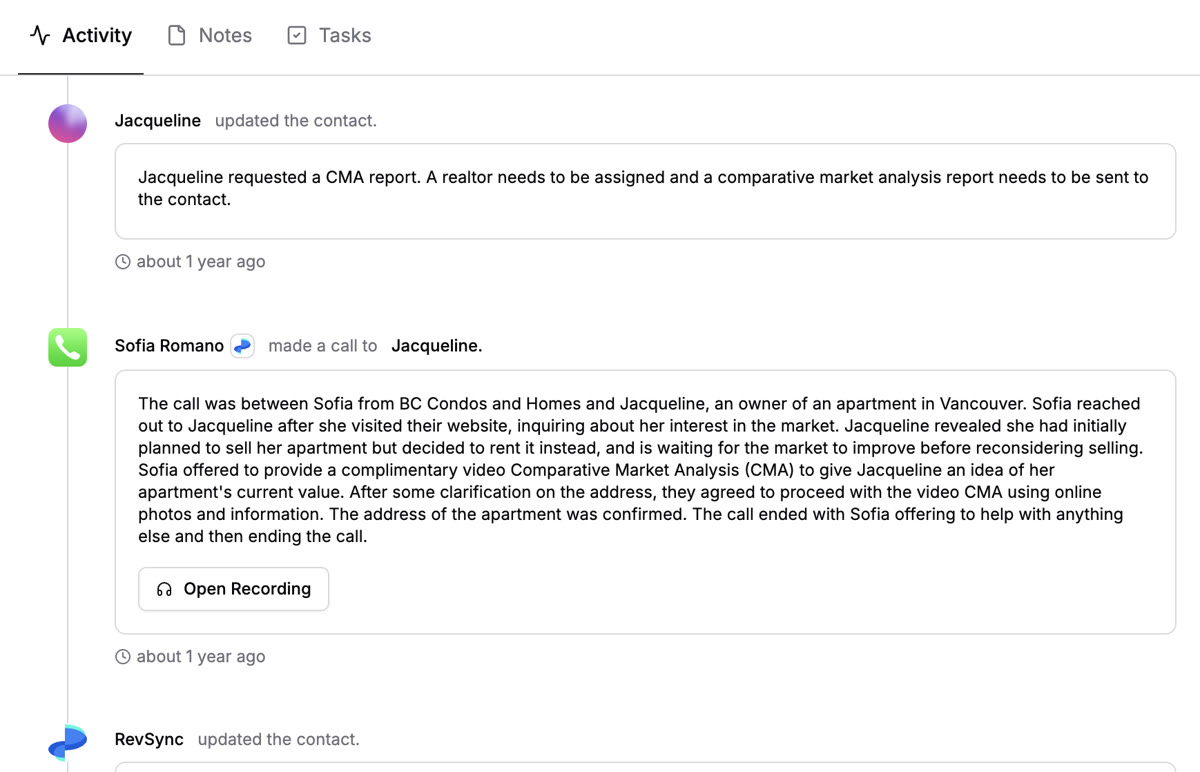Click the badge beside Sofia Romano
The height and width of the screenshot is (772, 1200).
pos(242,346)
